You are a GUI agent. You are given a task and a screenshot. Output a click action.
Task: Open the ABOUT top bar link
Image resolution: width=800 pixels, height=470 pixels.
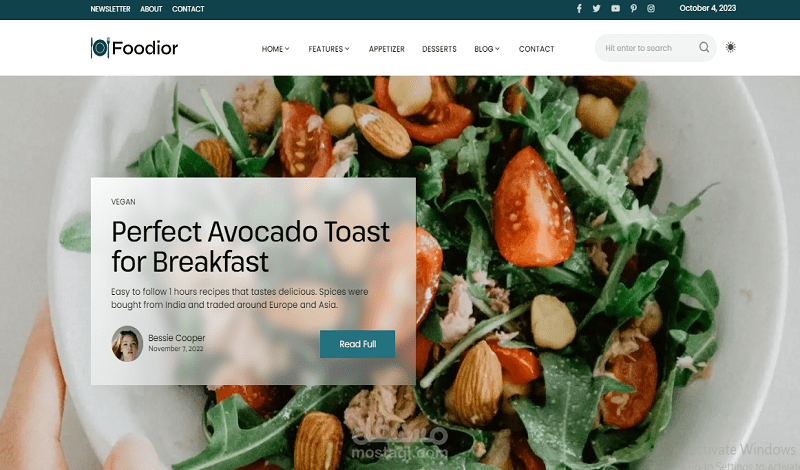pos(151,9)
